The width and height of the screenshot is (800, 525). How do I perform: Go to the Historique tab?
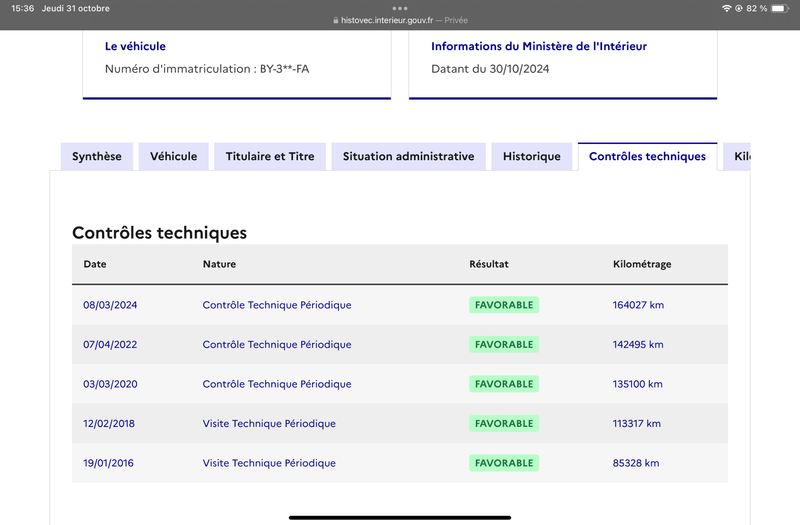(532, 157)
